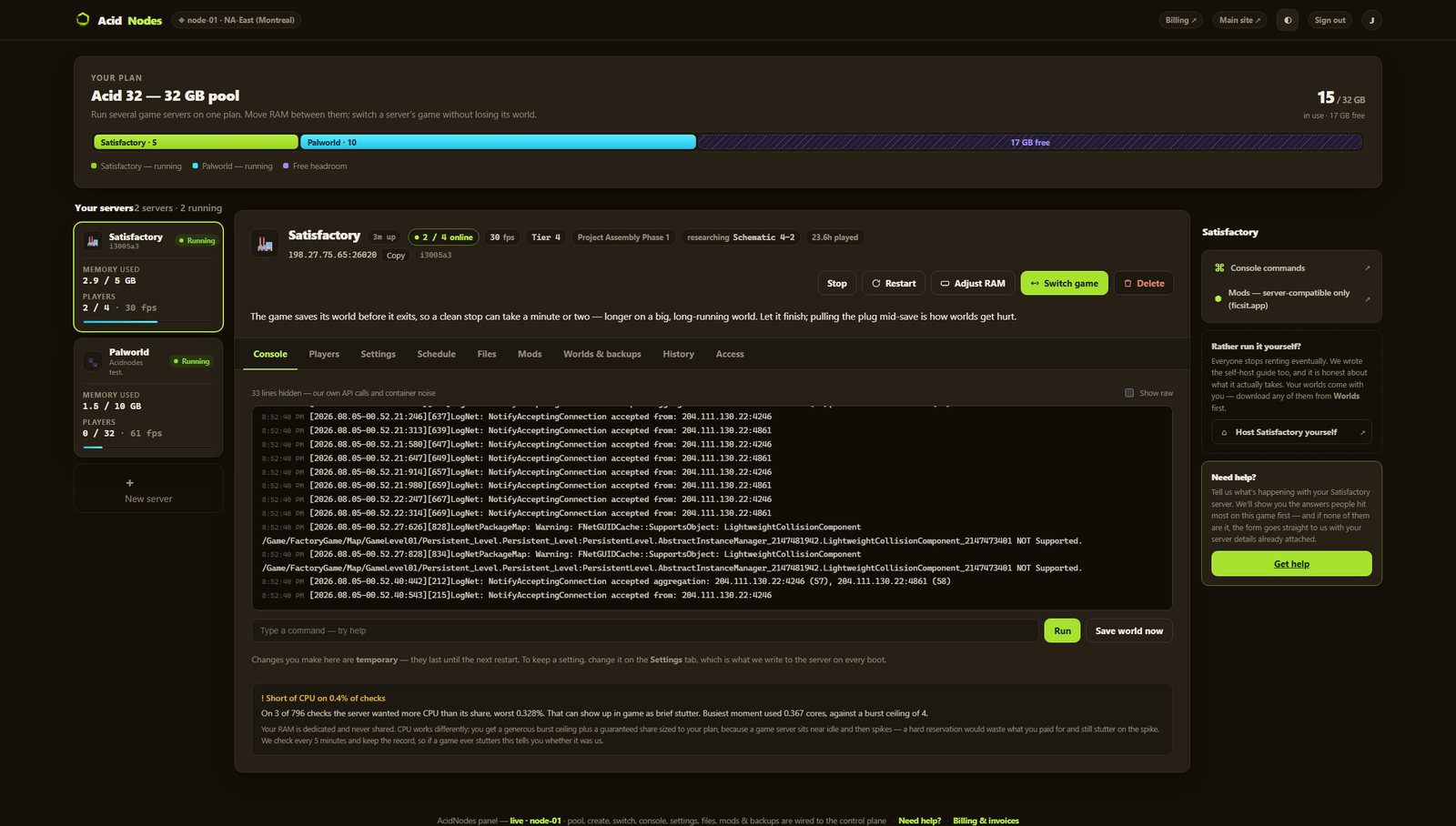Click the Worlds link in self-host text
This screenshot has height=826, width=1456.
1347,396
